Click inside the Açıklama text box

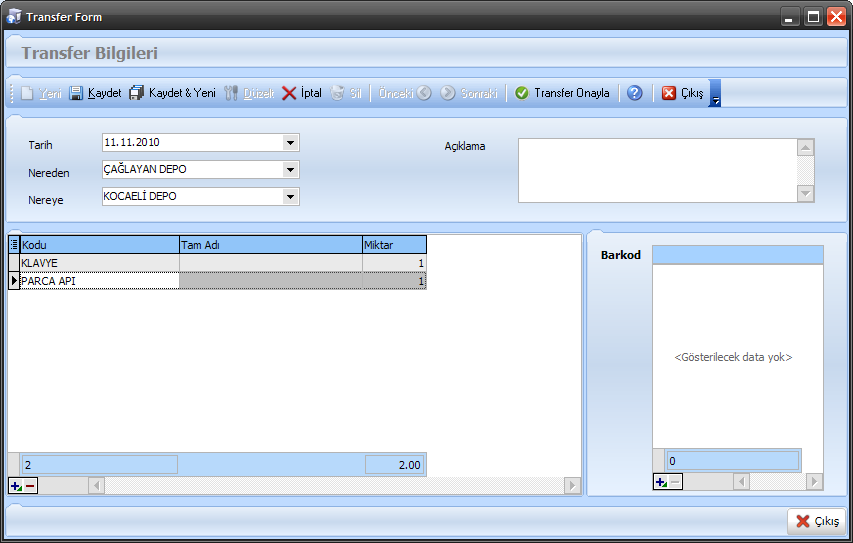(656, 170)
